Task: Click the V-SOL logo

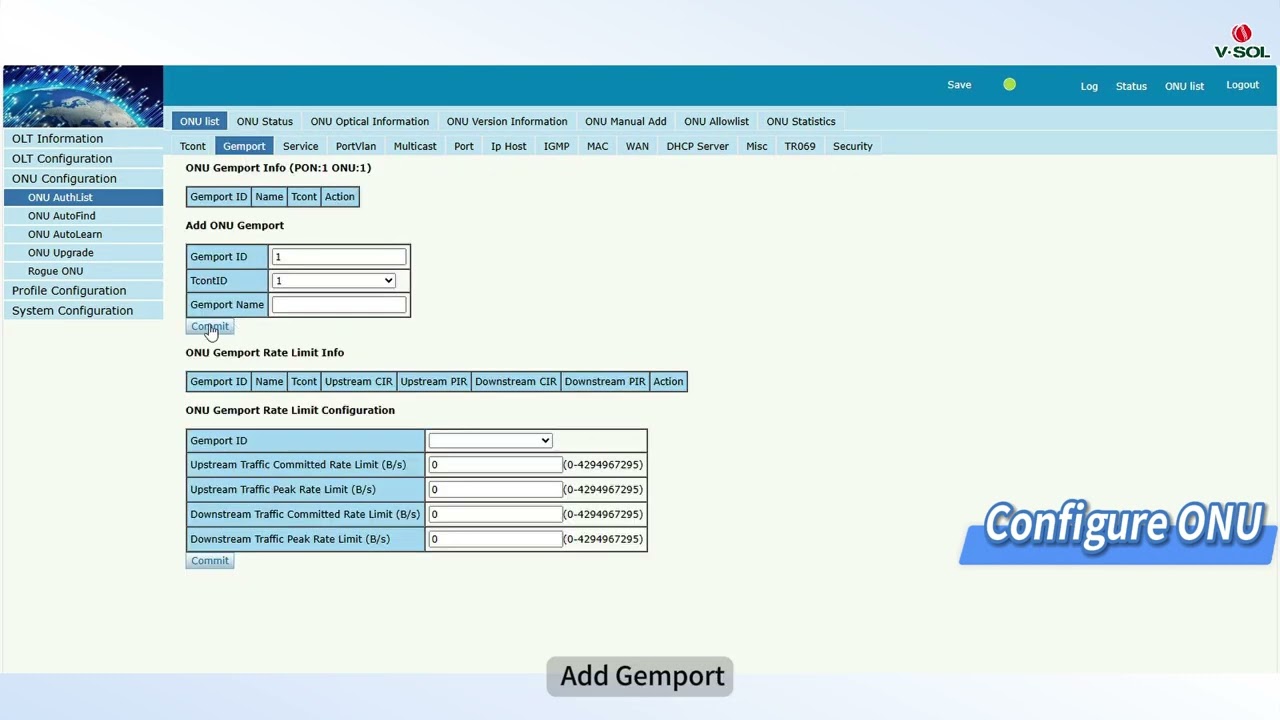Action: (x=1241, y=42)
